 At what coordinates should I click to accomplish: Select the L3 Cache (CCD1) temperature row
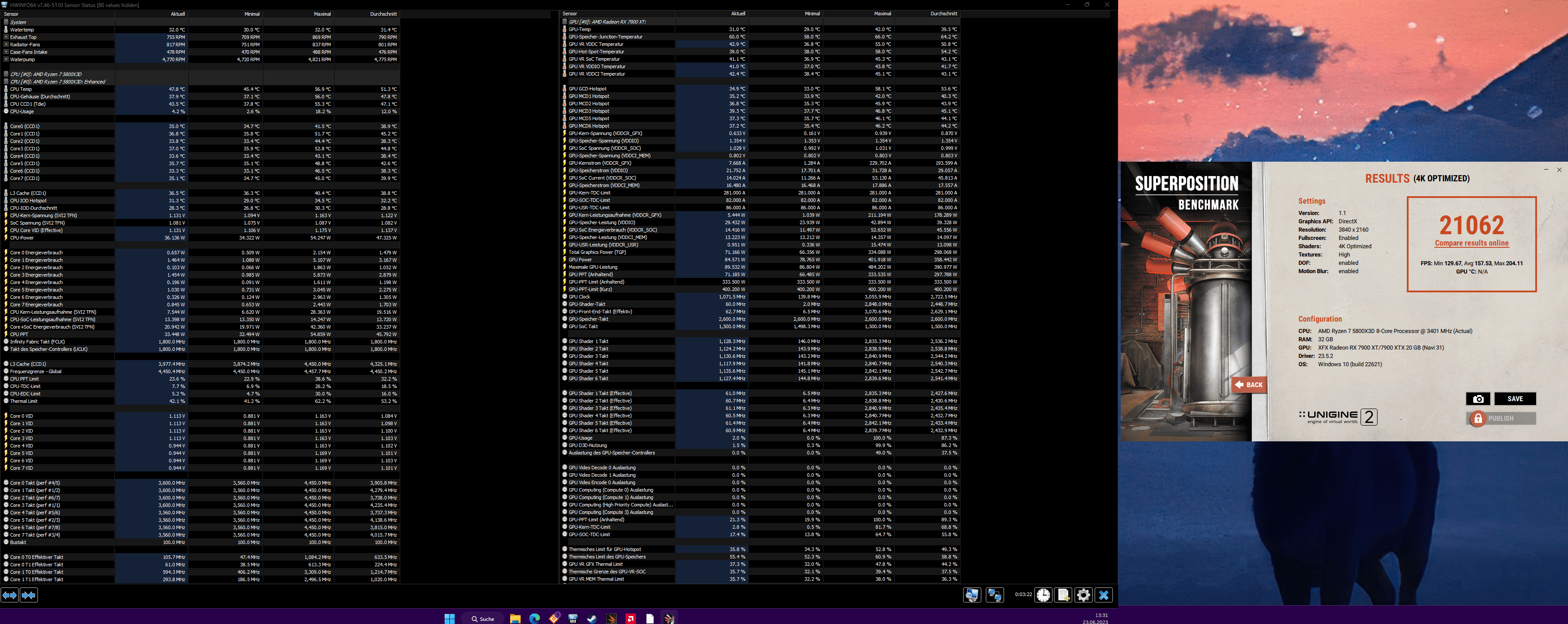[x=201, y=193]
